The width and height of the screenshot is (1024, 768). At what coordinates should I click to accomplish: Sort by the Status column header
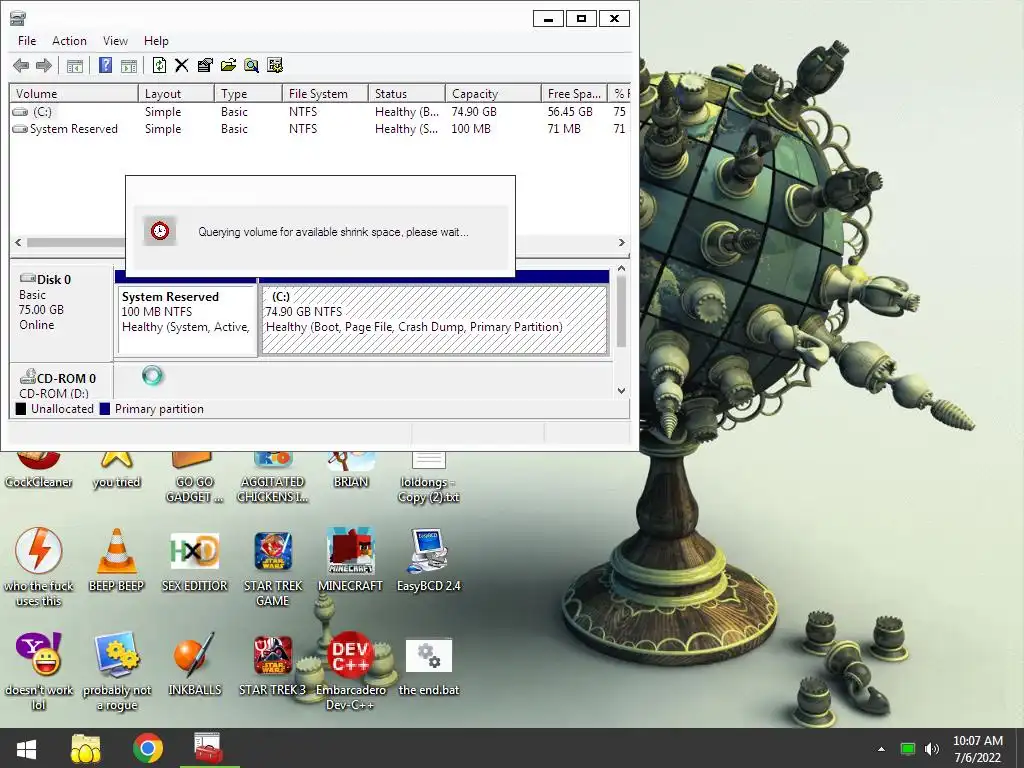tap(407, 93)
